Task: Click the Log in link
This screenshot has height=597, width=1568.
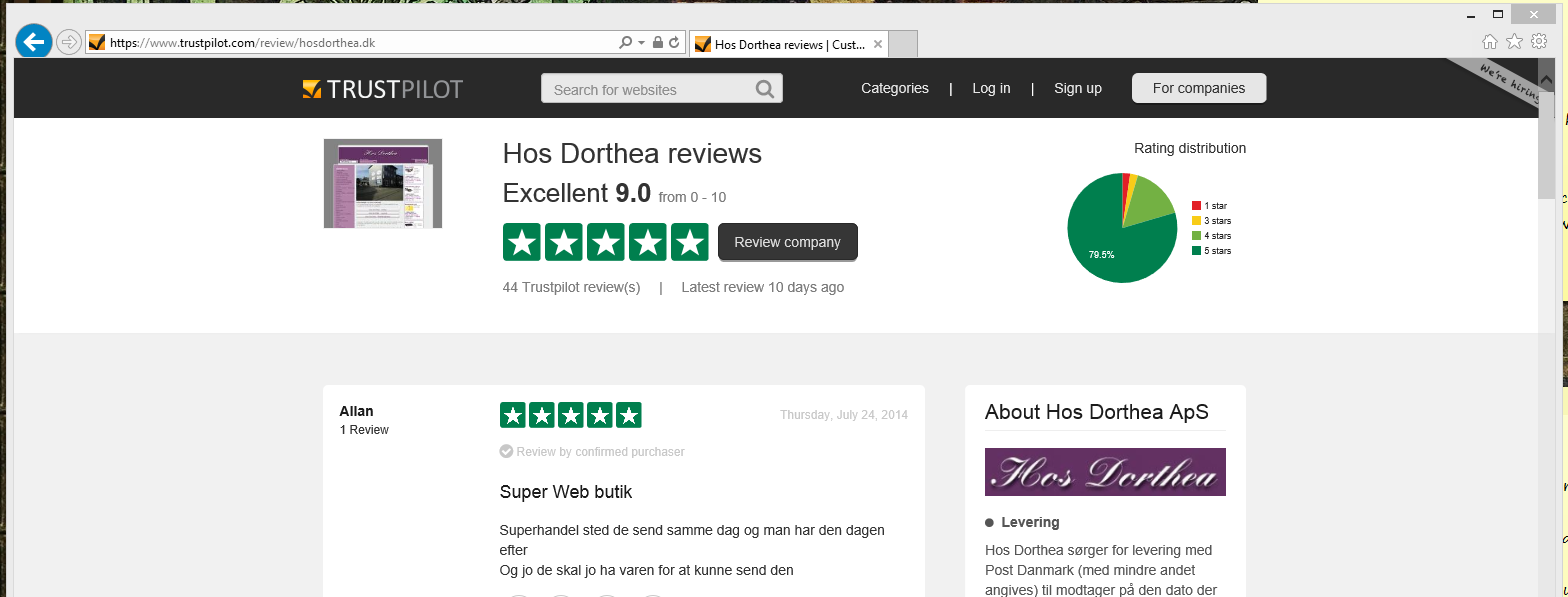Action: 991,88
